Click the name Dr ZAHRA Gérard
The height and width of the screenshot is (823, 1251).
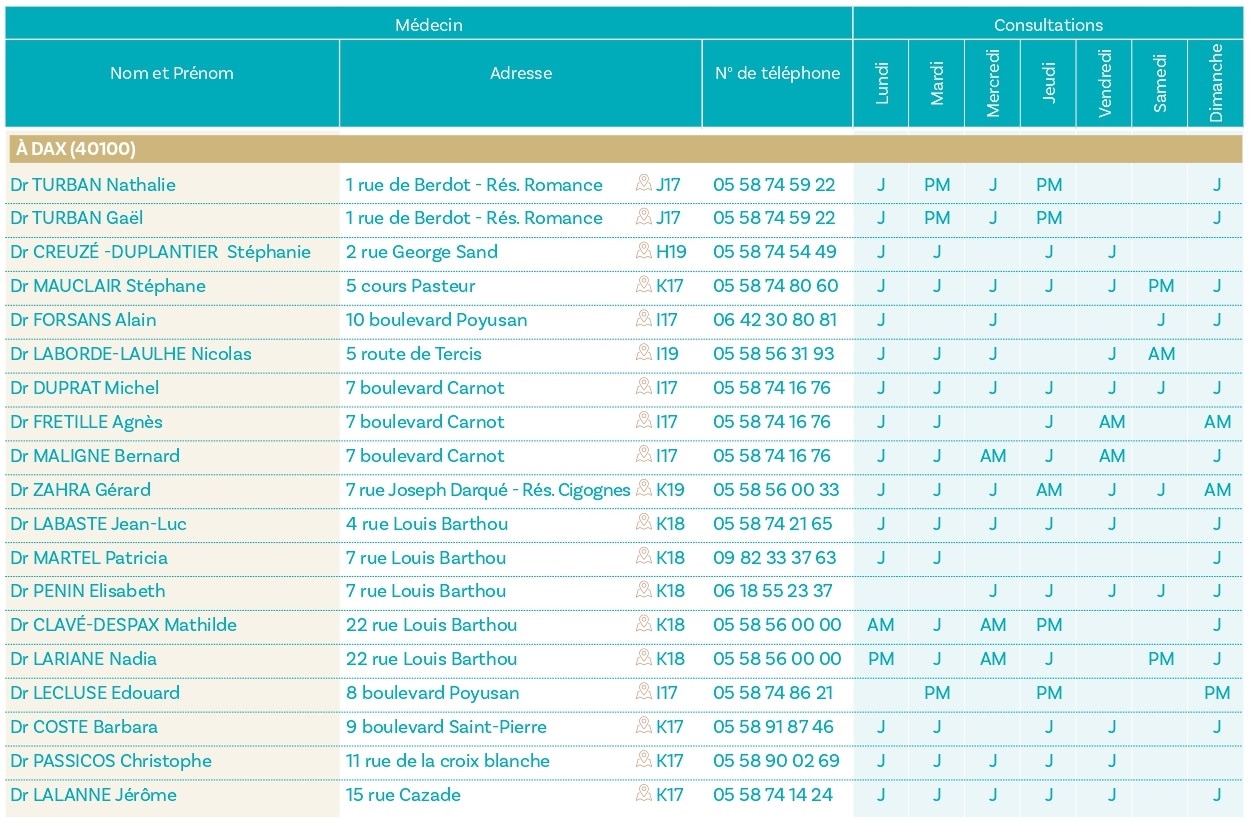pyautogui.click(x=81, y=489)
